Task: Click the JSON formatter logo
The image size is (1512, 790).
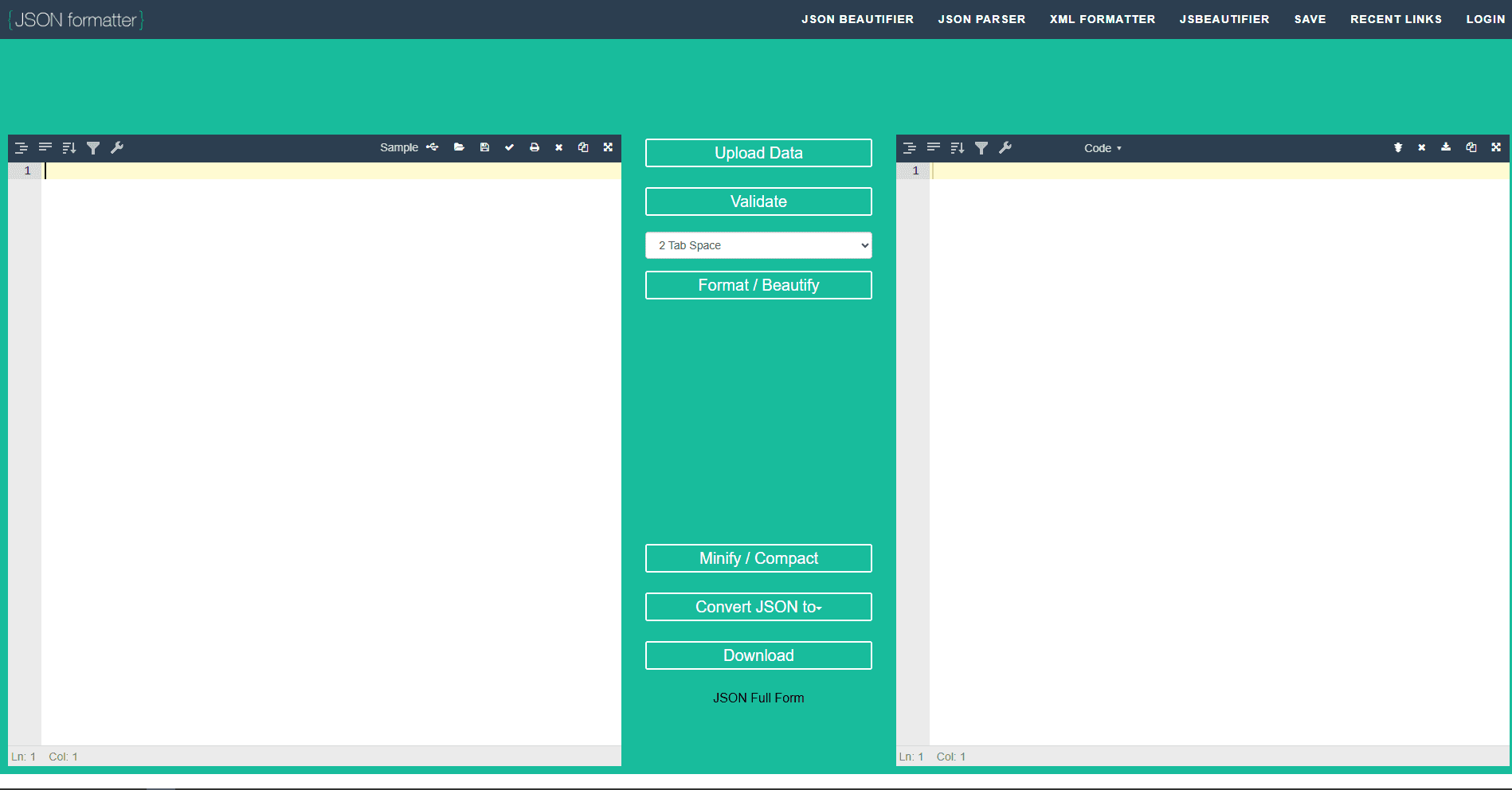Action: [x=76, y=20]
